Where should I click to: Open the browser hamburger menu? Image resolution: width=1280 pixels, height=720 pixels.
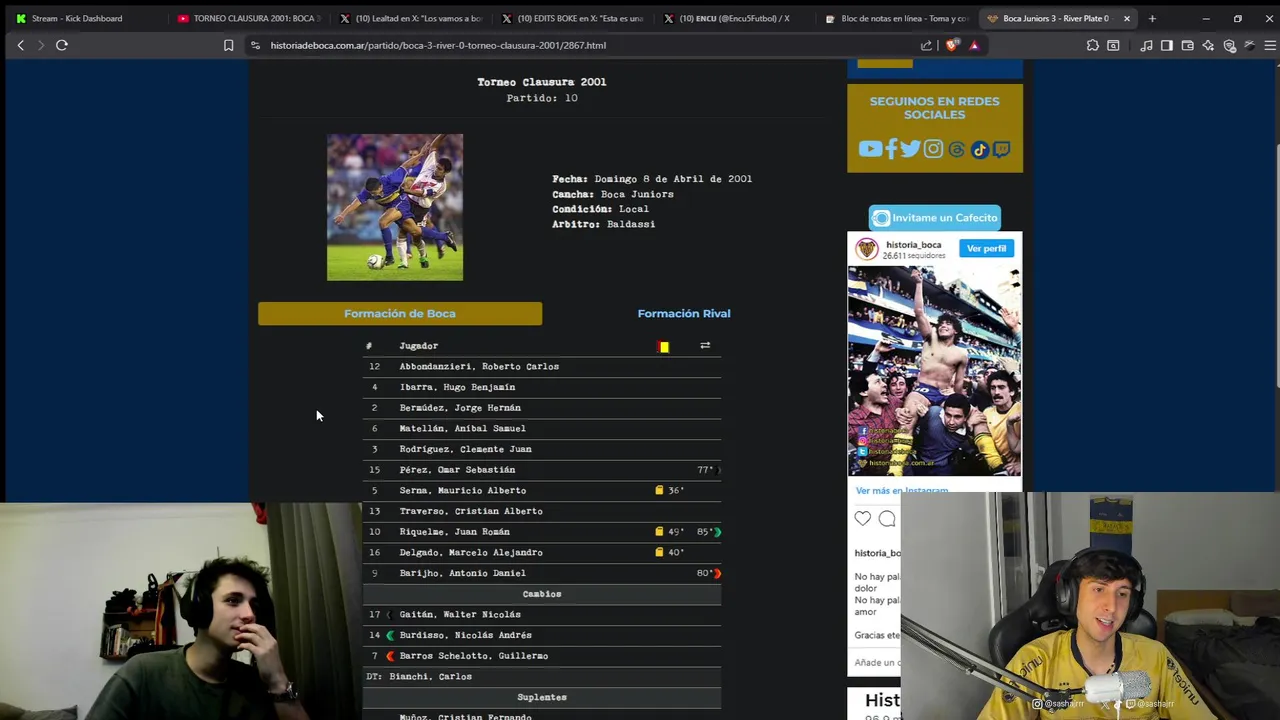[x=1270, y=45]
